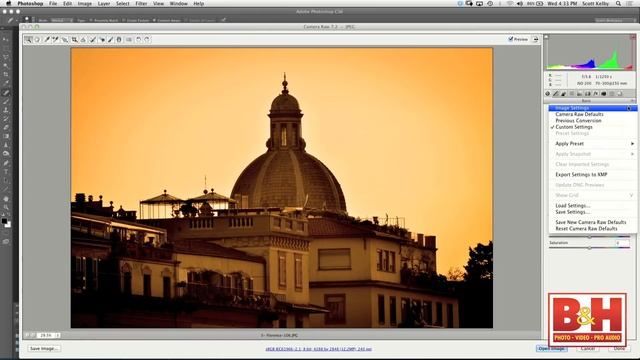This screenshot has height=360, width=640.
Task: Click the Florence image preview
Action: point(282,188)
